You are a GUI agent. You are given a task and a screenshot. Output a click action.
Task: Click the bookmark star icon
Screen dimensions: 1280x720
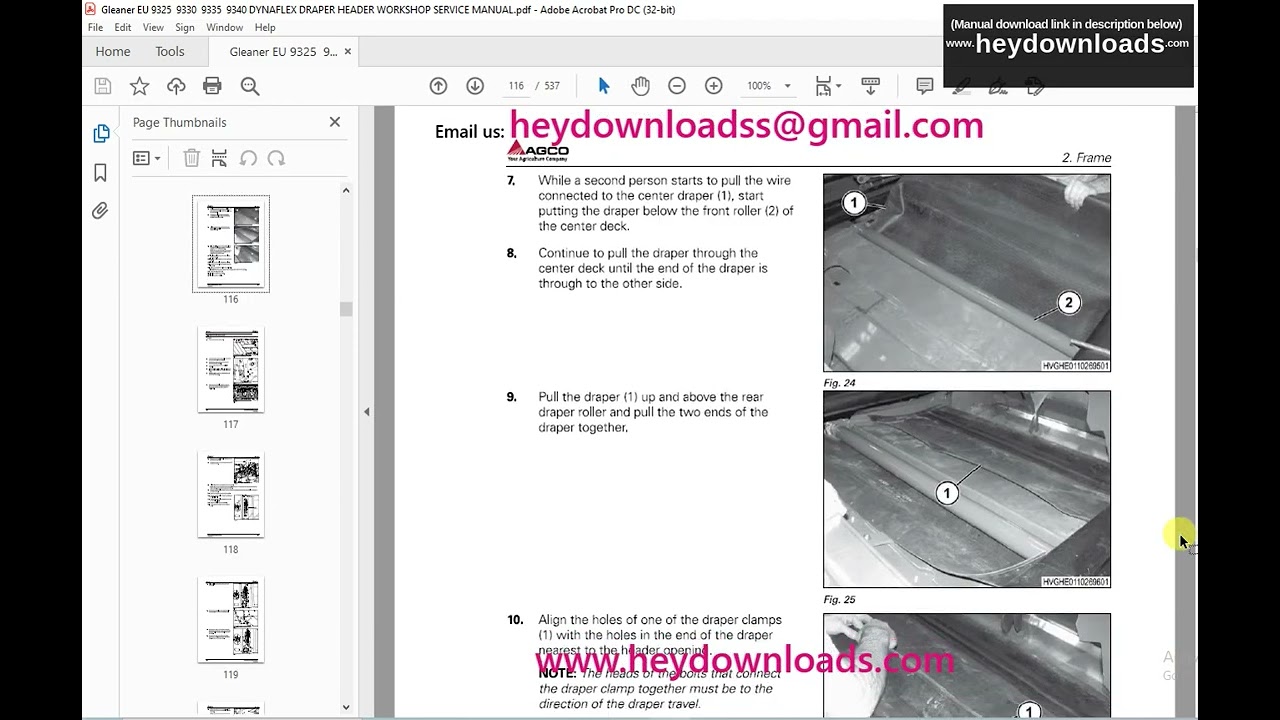click(x=139, y=86)
